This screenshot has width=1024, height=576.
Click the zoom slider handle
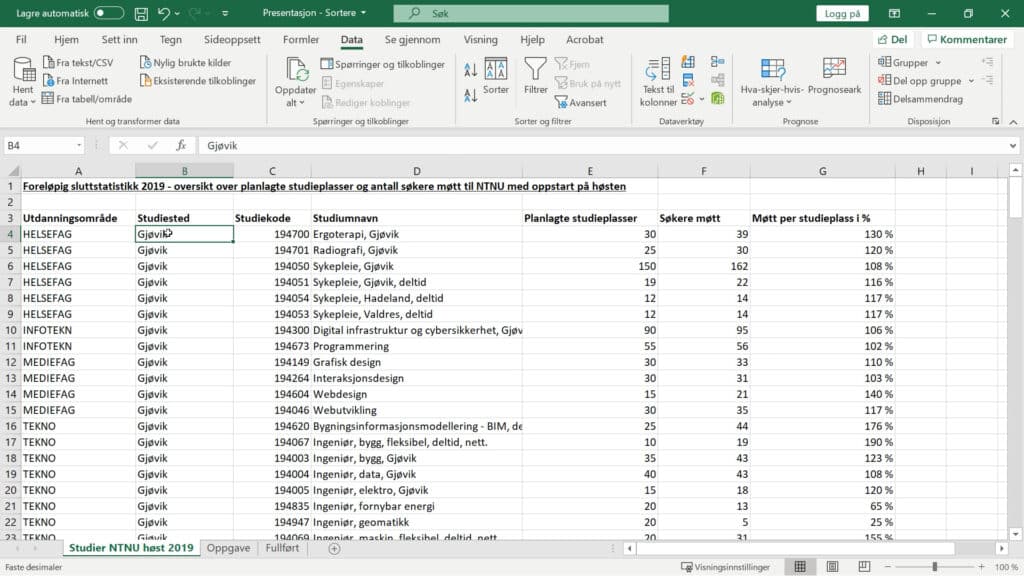pos(935,567)
